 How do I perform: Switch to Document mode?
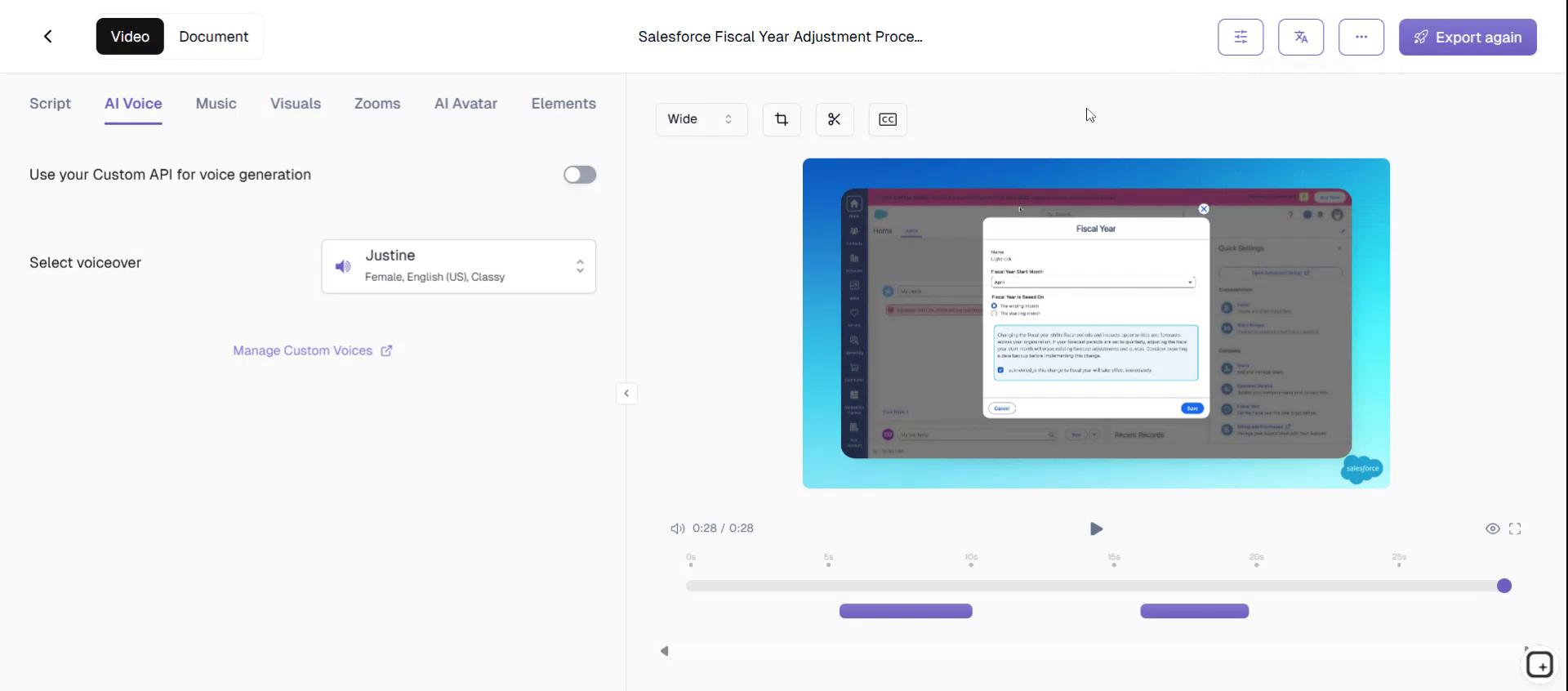coord(214,37)
